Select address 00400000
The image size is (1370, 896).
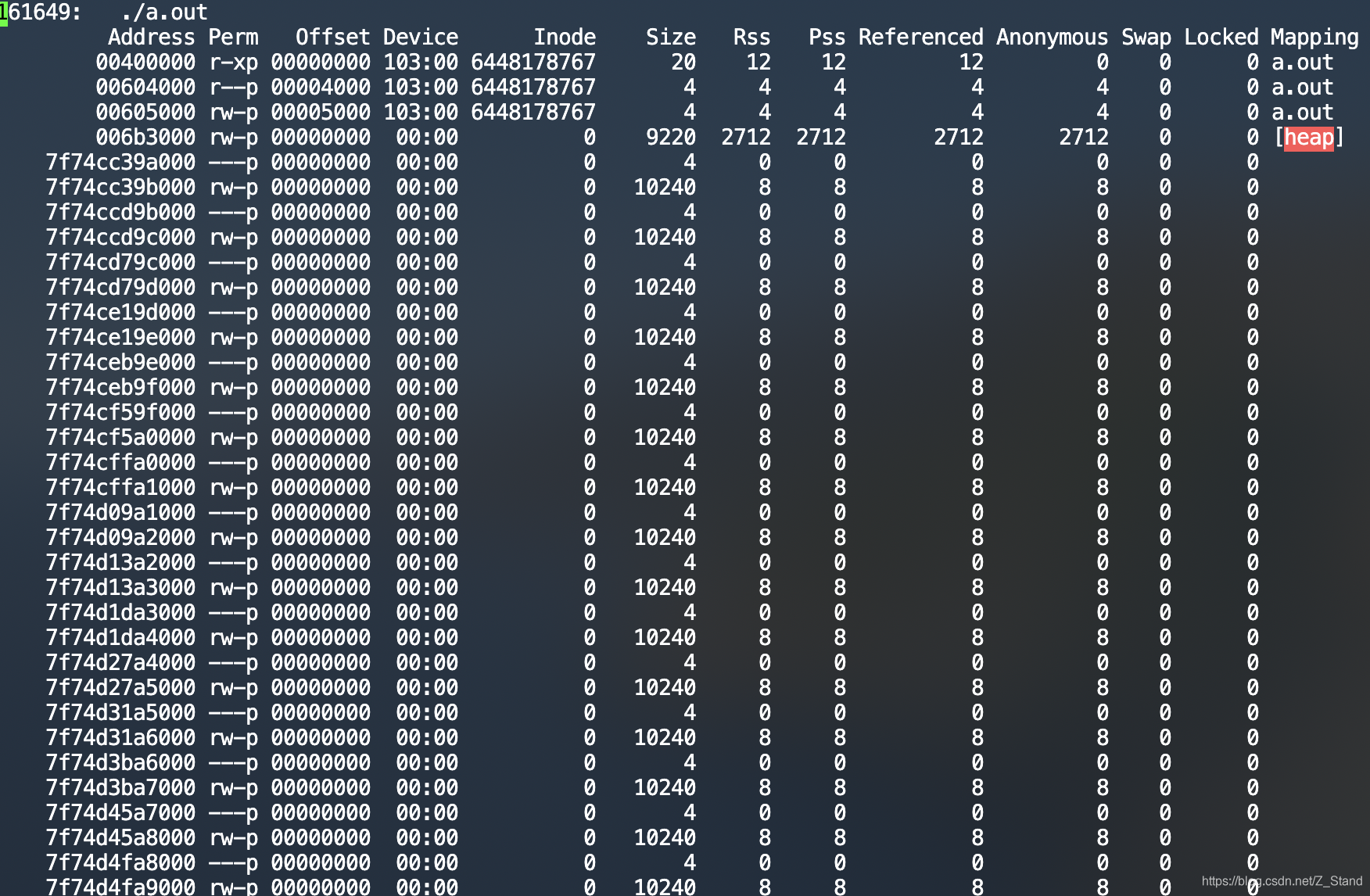point(145,63)
